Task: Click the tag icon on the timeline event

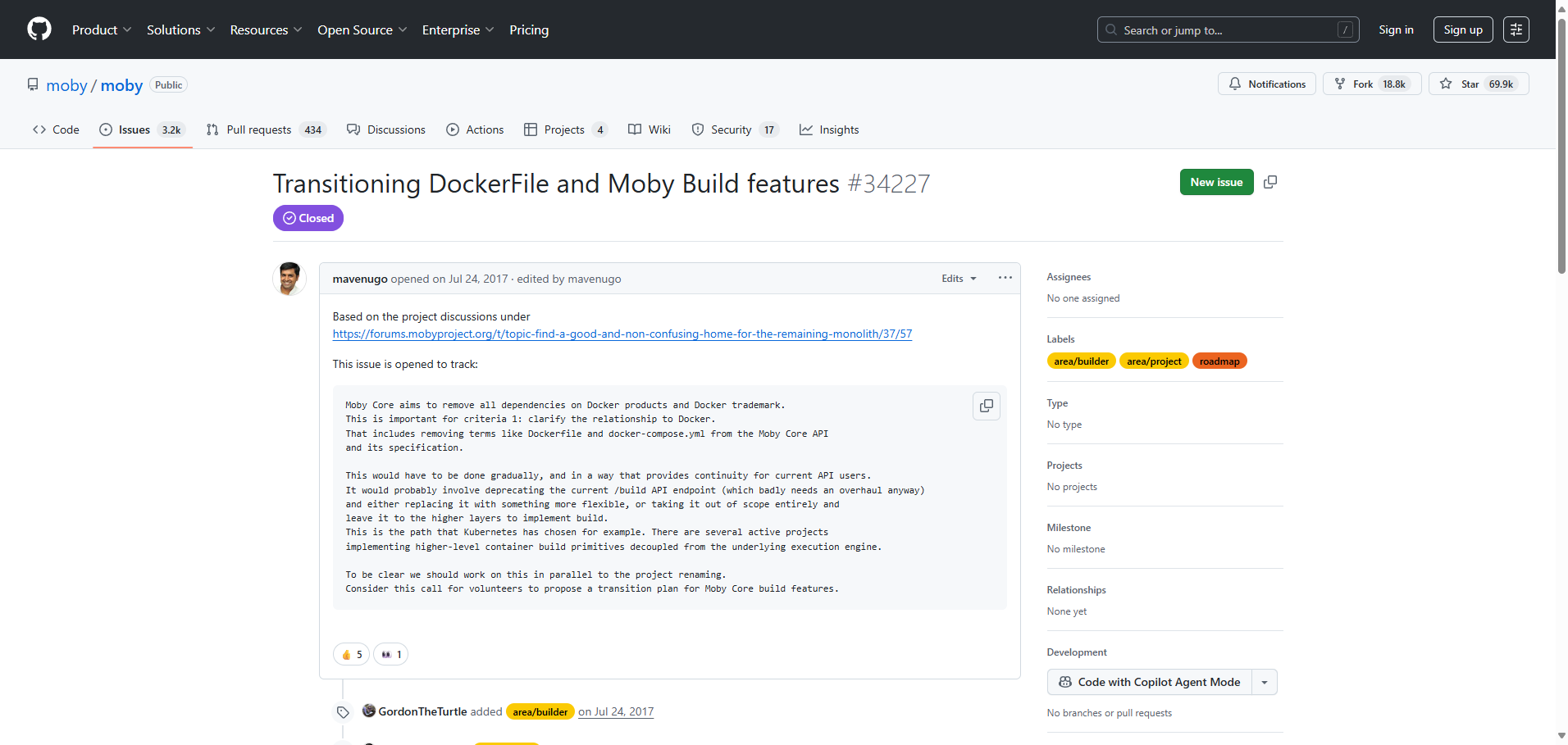Action: [x=343, y=712]
